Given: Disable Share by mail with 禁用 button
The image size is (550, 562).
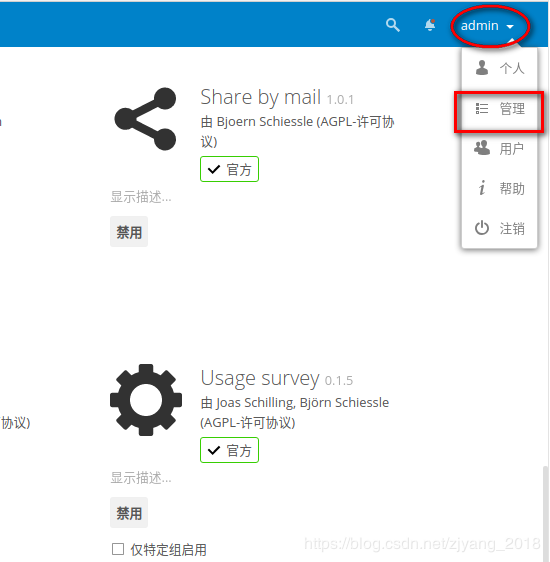Looking at the screenshot, I should point(129,232).
